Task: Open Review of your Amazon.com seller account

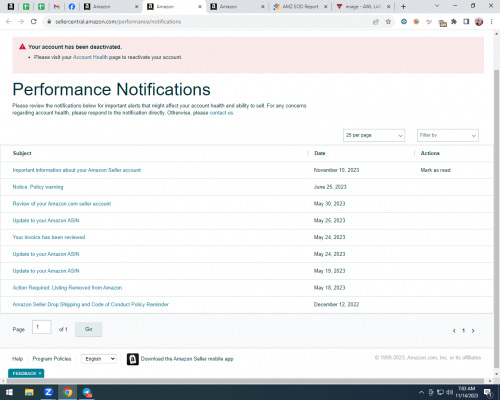Action: [62, 204]
